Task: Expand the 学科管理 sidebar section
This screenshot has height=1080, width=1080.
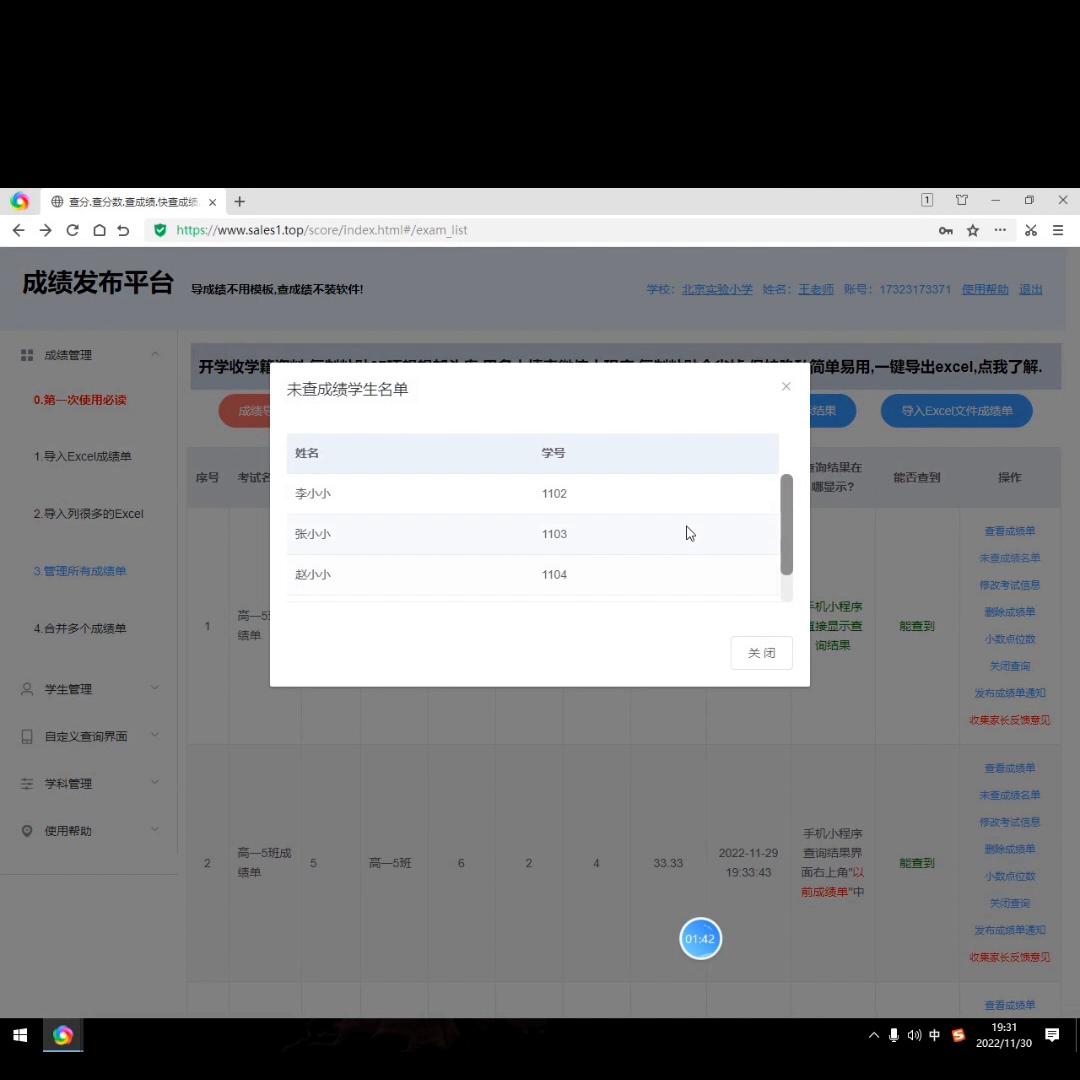Action: (90, 784)
